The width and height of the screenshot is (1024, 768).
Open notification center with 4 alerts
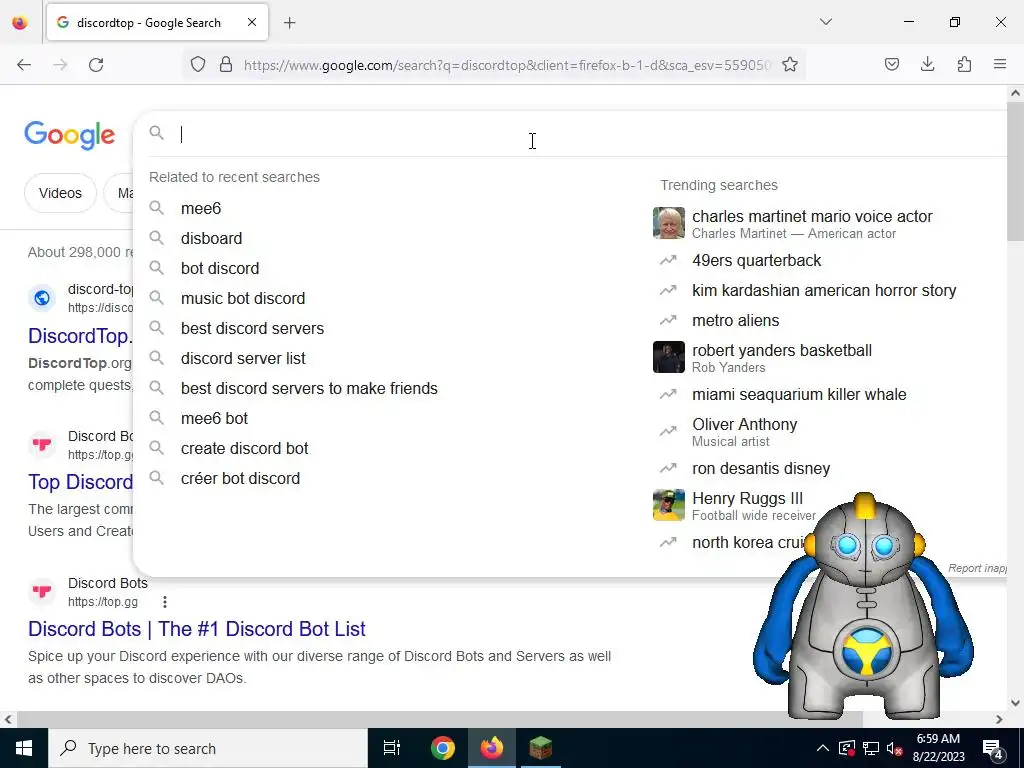click(x=992, y=749)
